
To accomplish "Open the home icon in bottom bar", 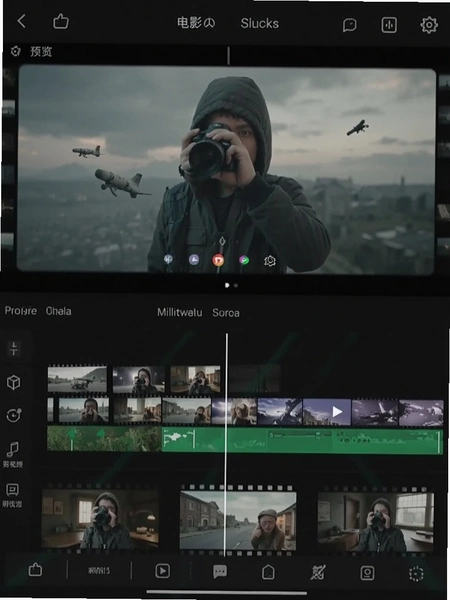I will pos(268,572).
